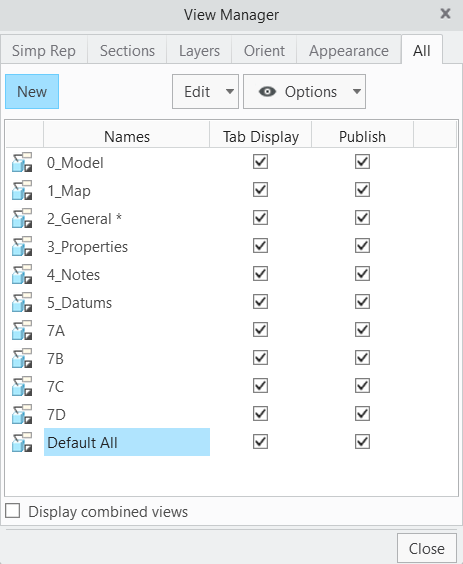This screenshot has height=564, width=463.
Task: Close the View Manager with X
Action: [x=445, y=14]
